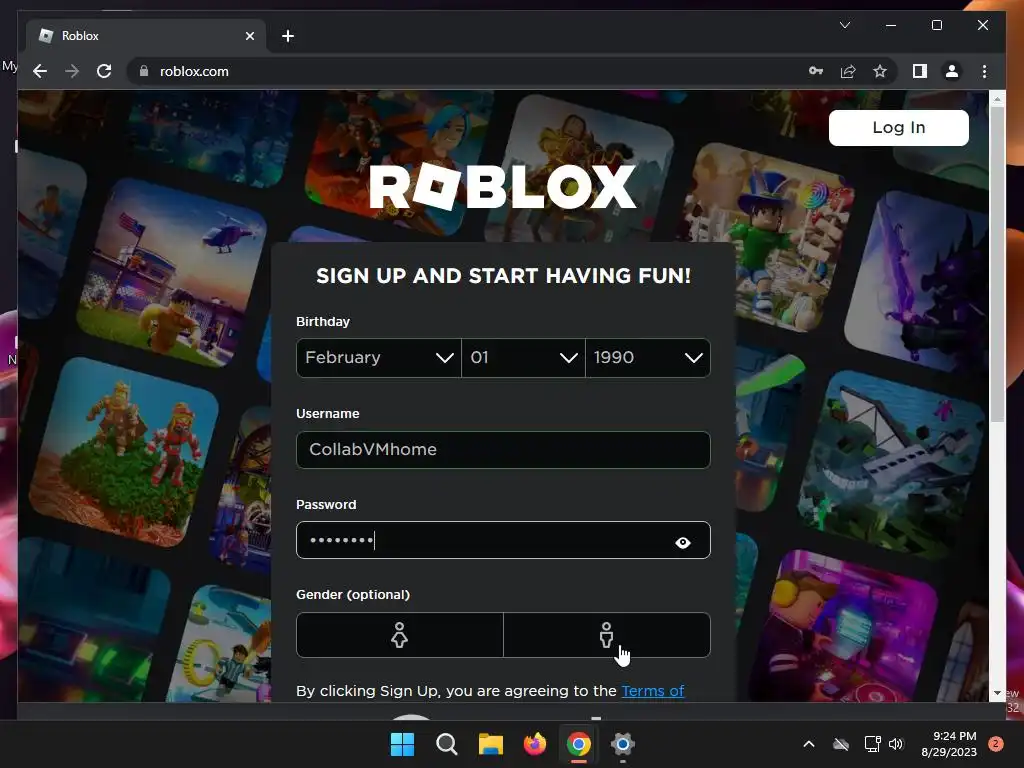Screen dimensions: 1024x768
Task: Click the page scrollbar thumb
Action: [x=997, y=264]
